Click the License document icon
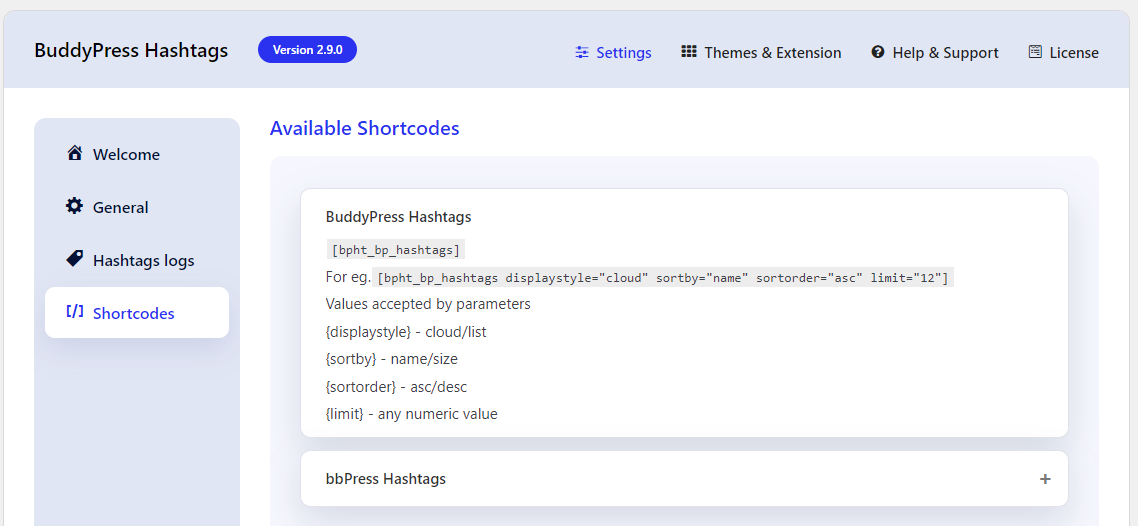This screenshot has width=1138, height=526. click(1035, 52)
